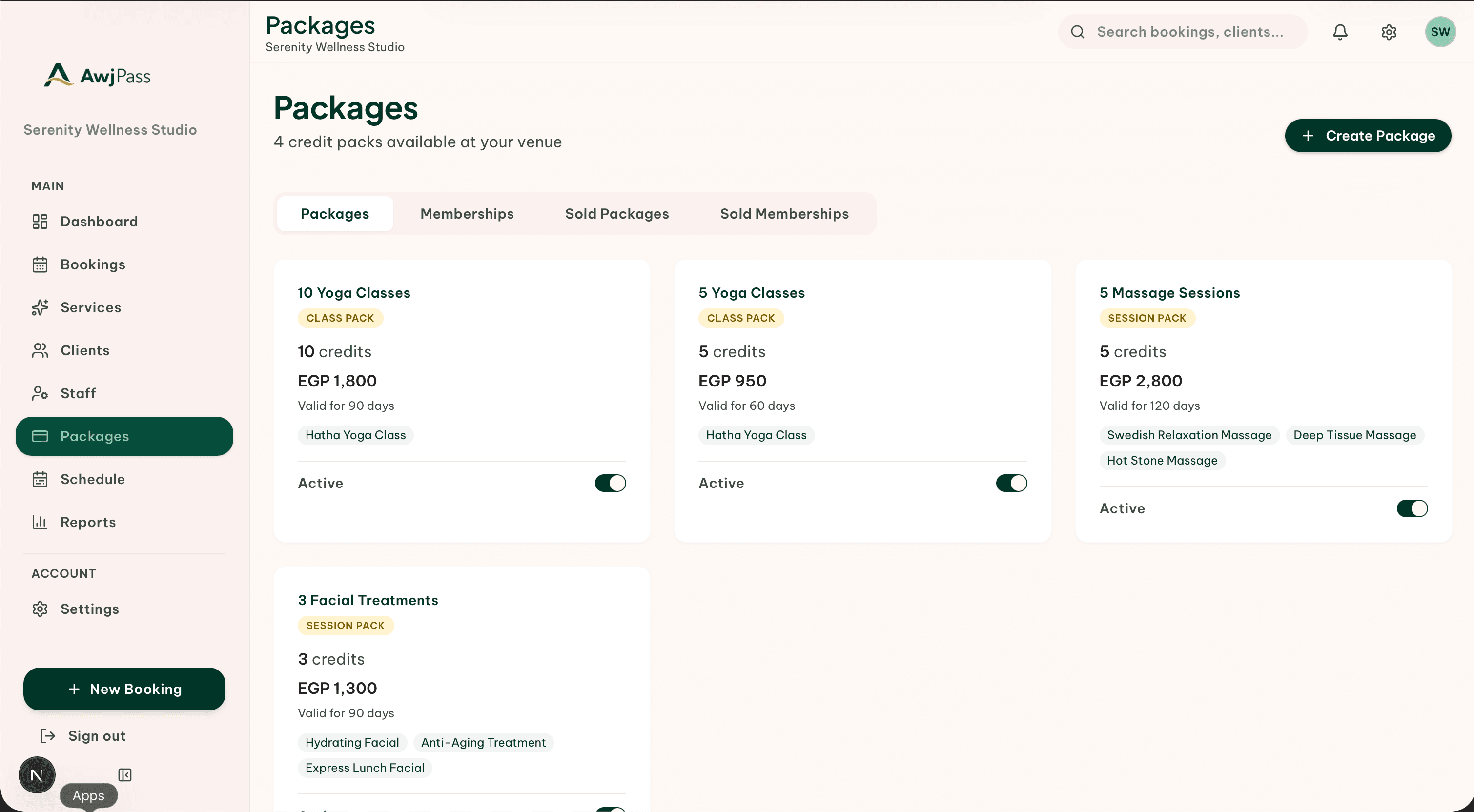Image resolution: width=1474 pixels, height=812 pixels.
Task: Click SESSION PACK badge on 5 Massage Sessions
Action: point(1146,318)
